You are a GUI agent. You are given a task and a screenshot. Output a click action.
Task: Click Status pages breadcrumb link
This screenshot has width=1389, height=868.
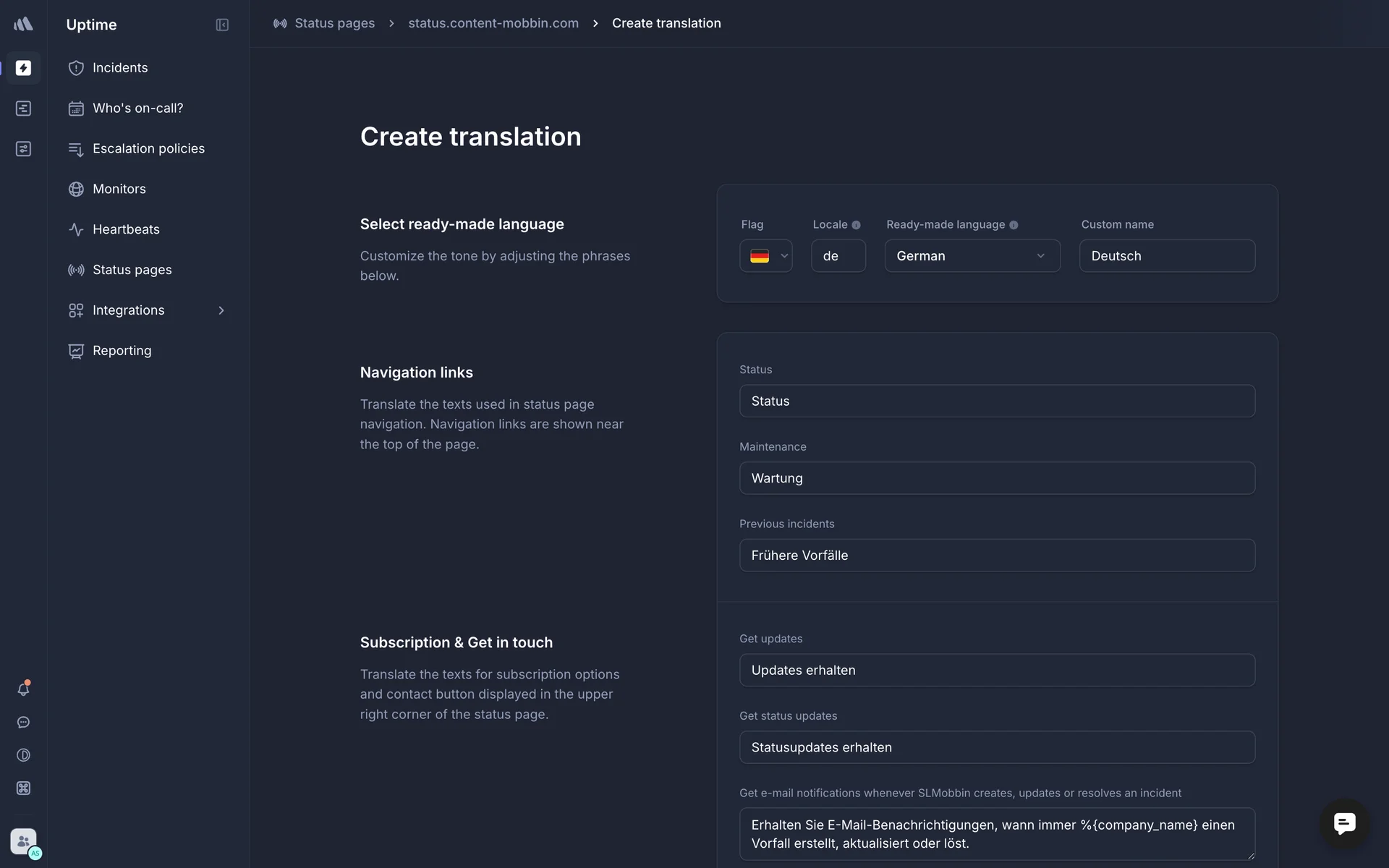tap(334, 23)
